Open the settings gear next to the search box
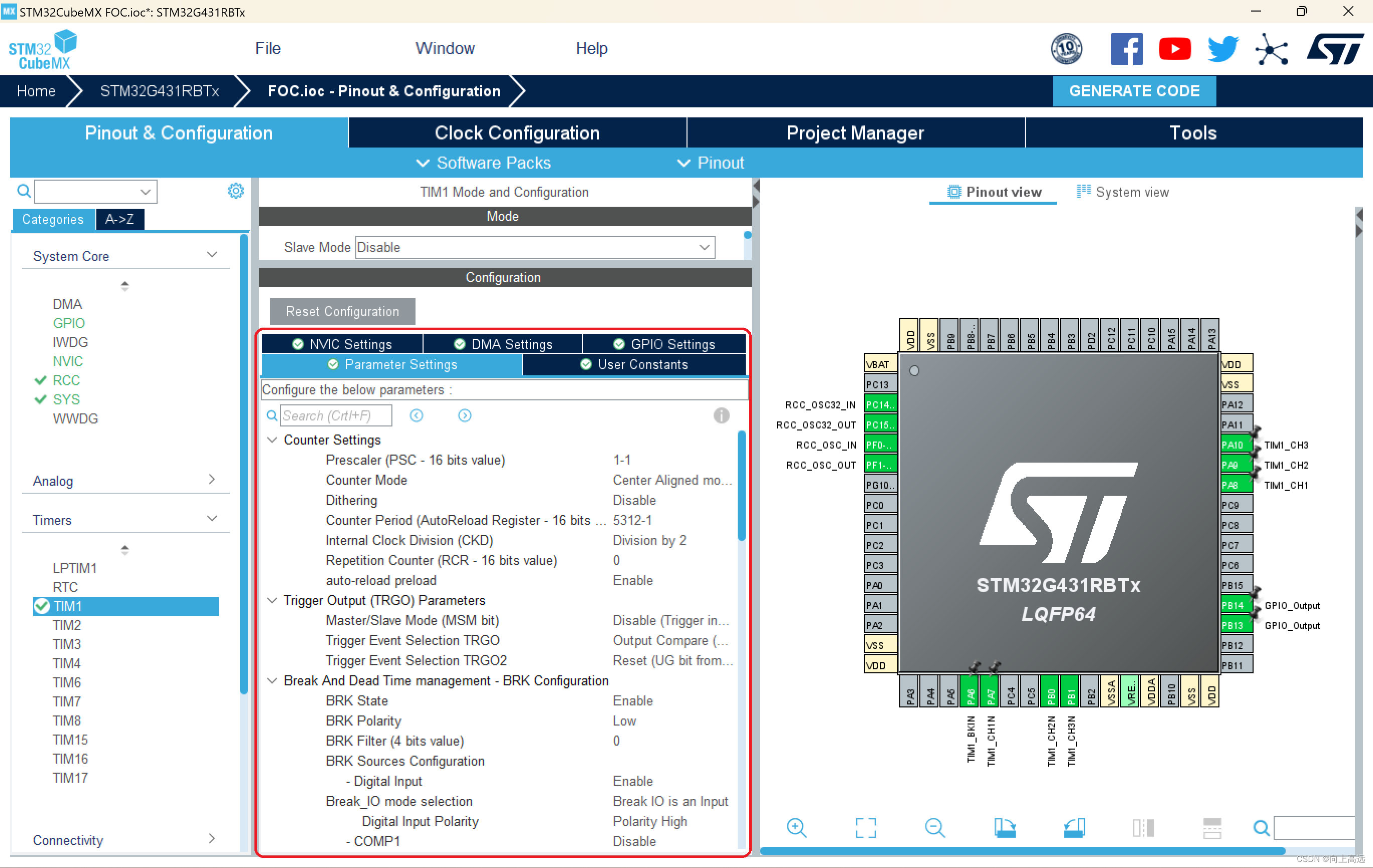The image size is (1373, 868). point(235,191)
